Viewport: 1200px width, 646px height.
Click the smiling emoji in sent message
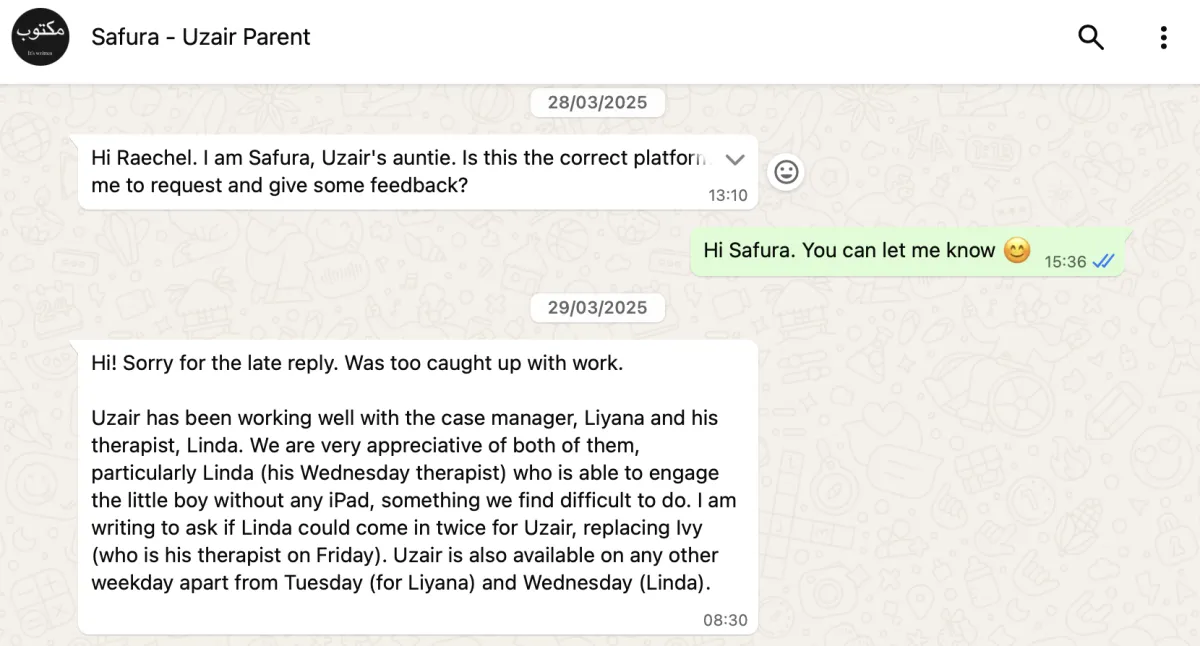tap(1017, 250)
